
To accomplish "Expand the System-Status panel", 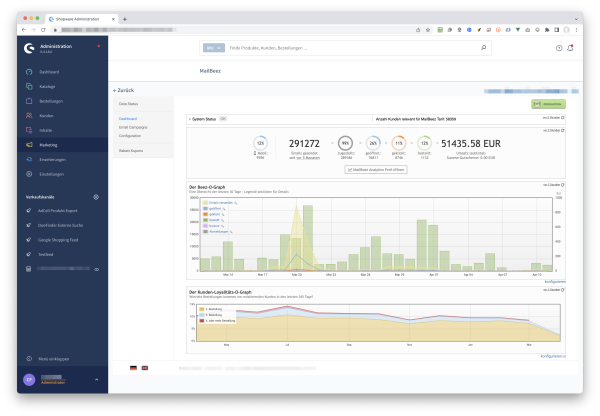I will click(x=203, y=118).
